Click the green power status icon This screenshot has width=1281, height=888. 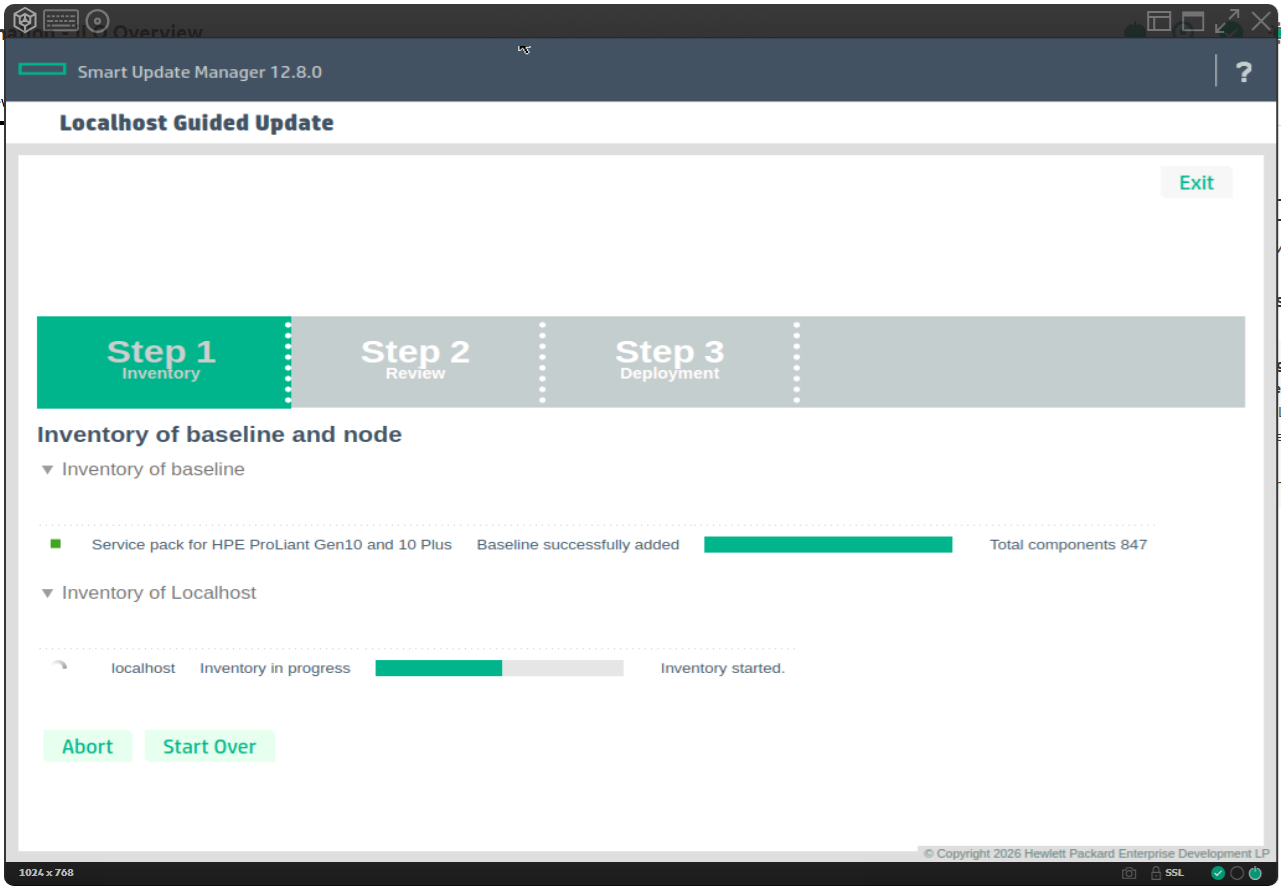pos(1255,873)
